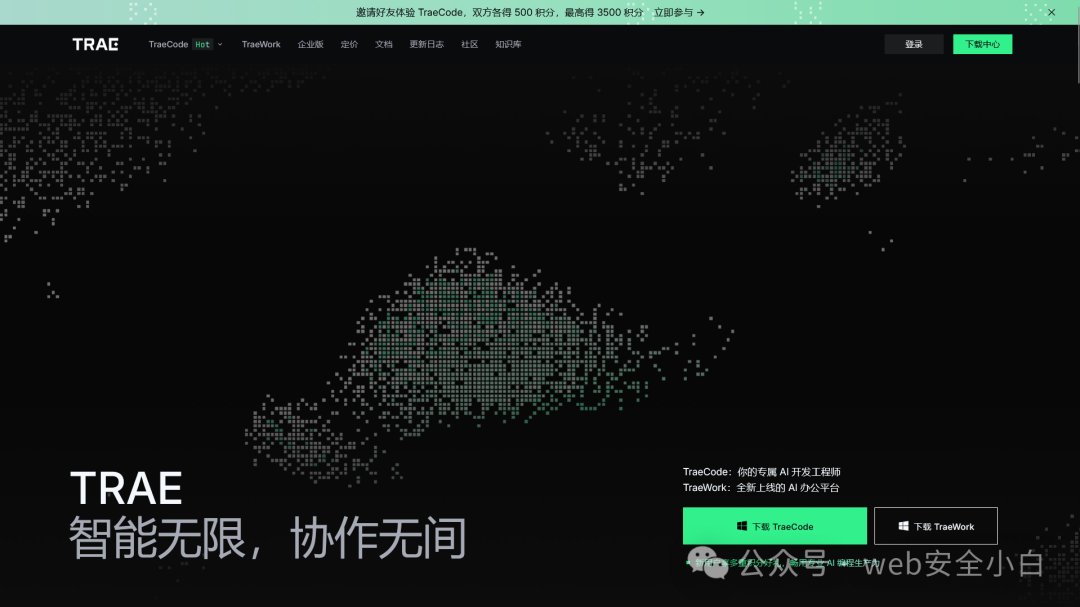View the 更新日志 page
1080x607 pixels.
(426, 44)
